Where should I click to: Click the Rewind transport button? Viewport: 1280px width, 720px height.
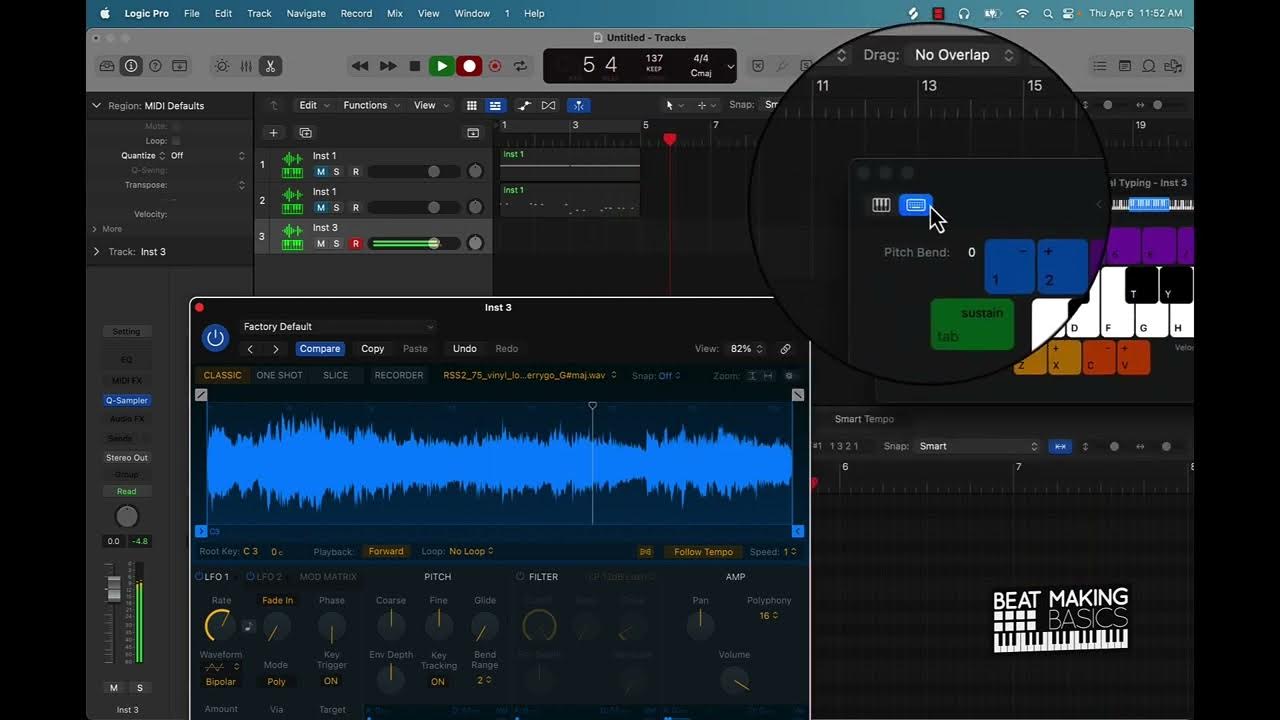360,66
